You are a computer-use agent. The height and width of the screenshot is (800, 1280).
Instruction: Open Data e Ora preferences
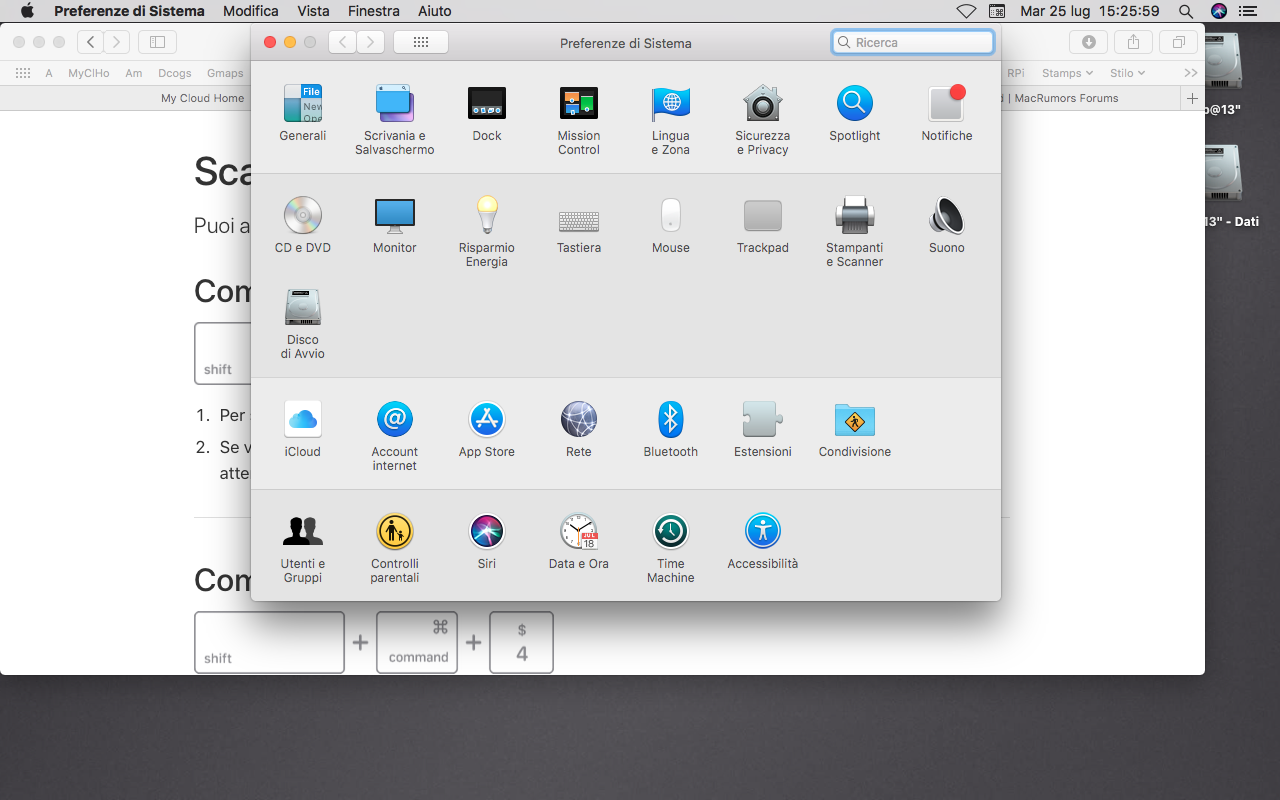tap(579, 541)
